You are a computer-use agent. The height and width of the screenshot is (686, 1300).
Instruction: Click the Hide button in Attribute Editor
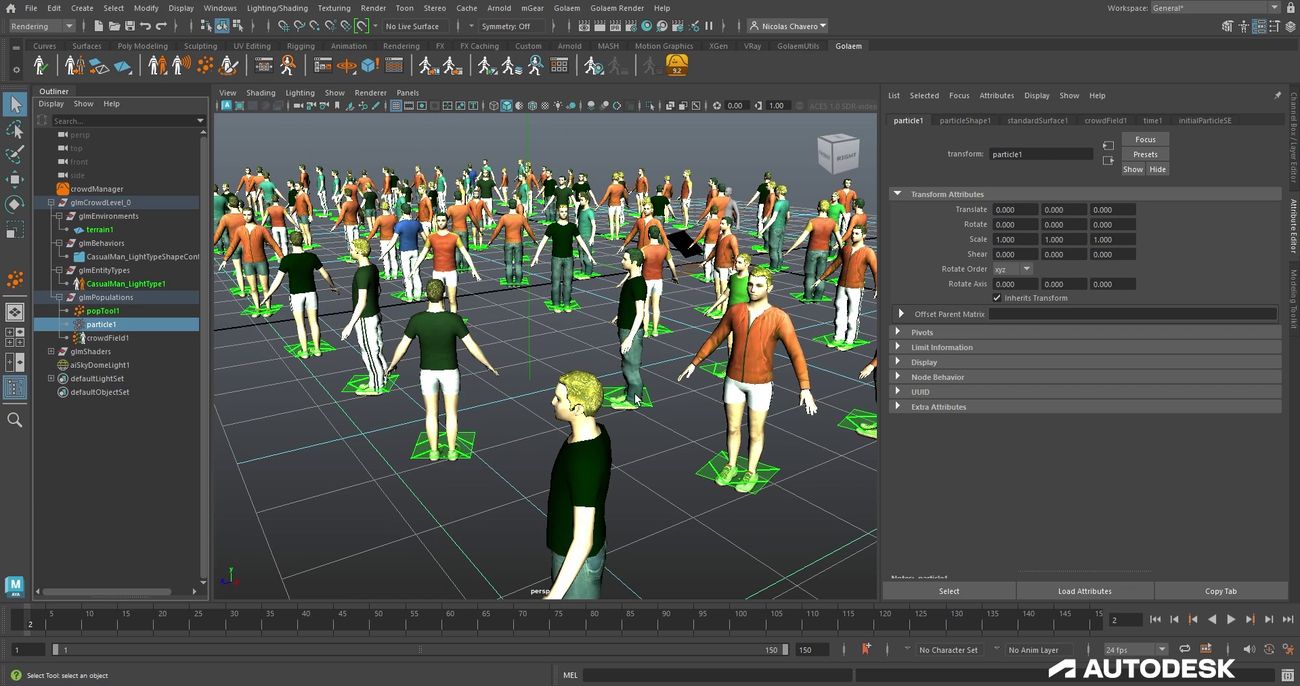(1157, 170)
